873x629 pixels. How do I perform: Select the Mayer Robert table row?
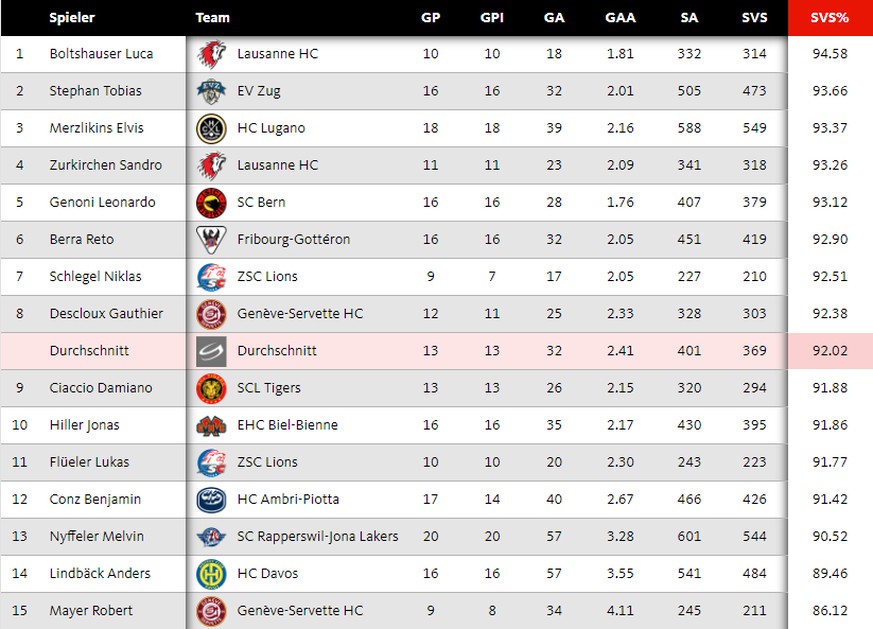click(436, 611)
